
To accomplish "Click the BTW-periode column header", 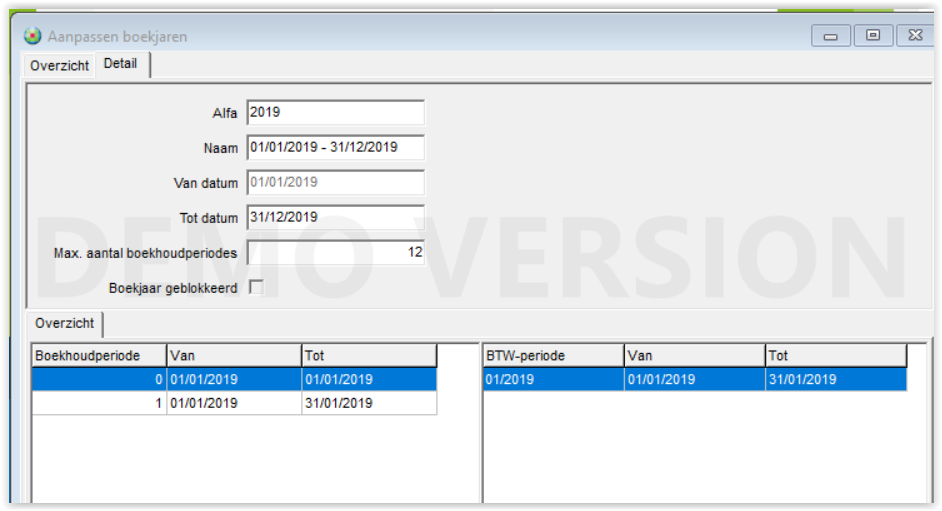I will coord(553,356).
